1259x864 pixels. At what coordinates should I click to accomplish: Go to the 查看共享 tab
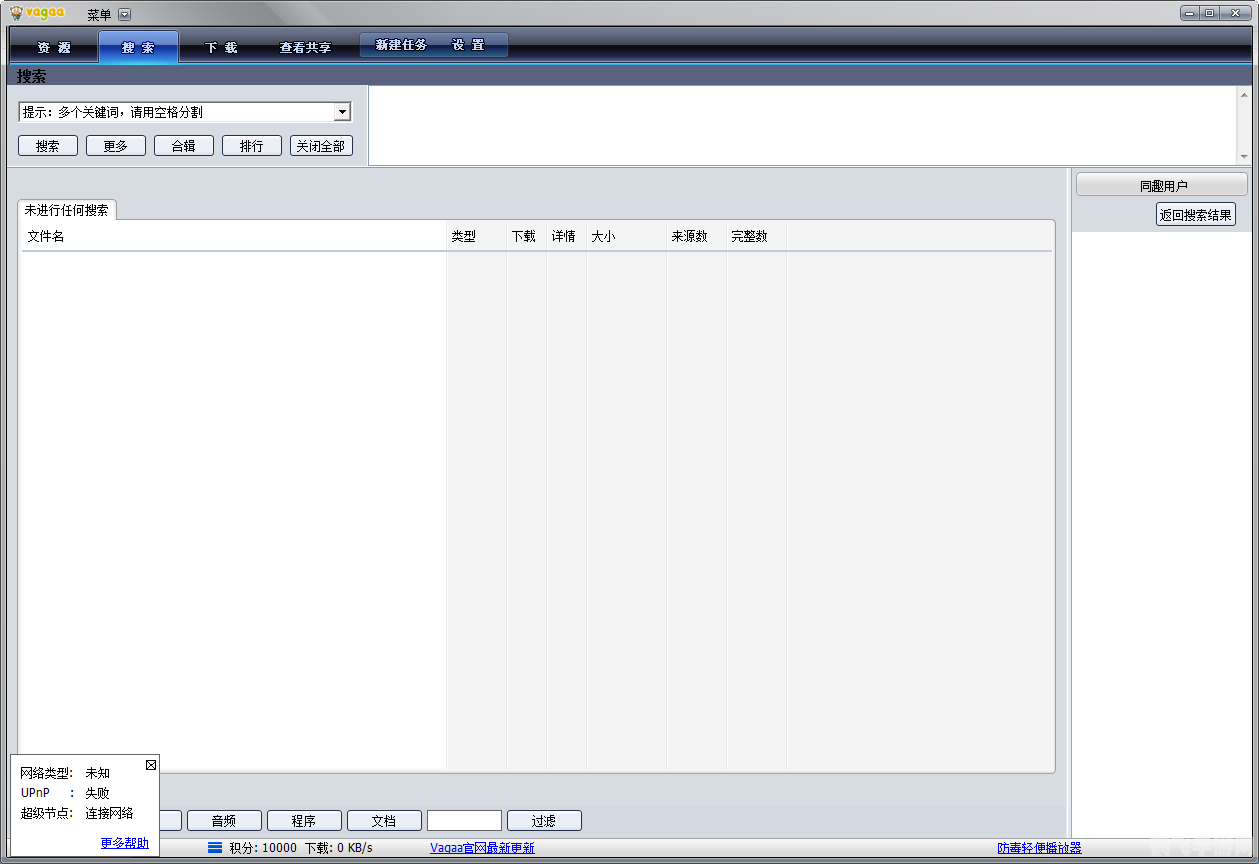(305, 47)
